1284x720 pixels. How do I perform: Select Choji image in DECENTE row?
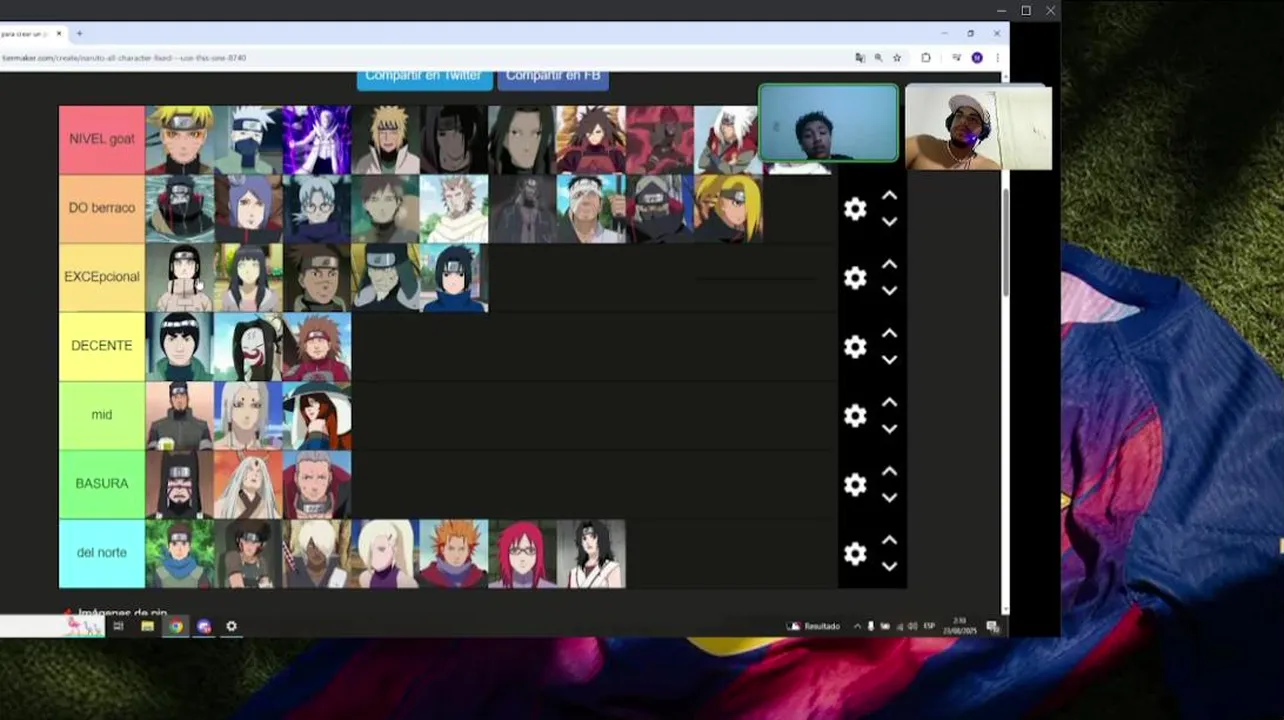[317, 347]
